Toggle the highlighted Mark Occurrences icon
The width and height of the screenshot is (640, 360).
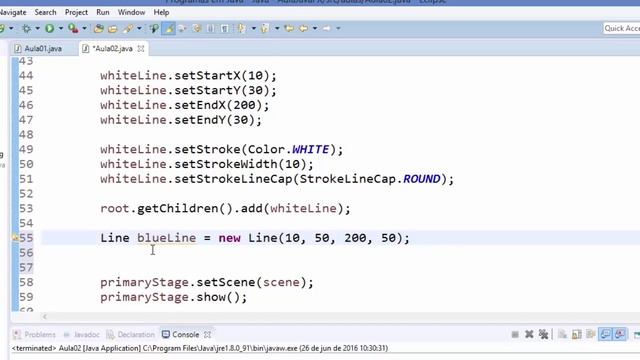[169, 29]
